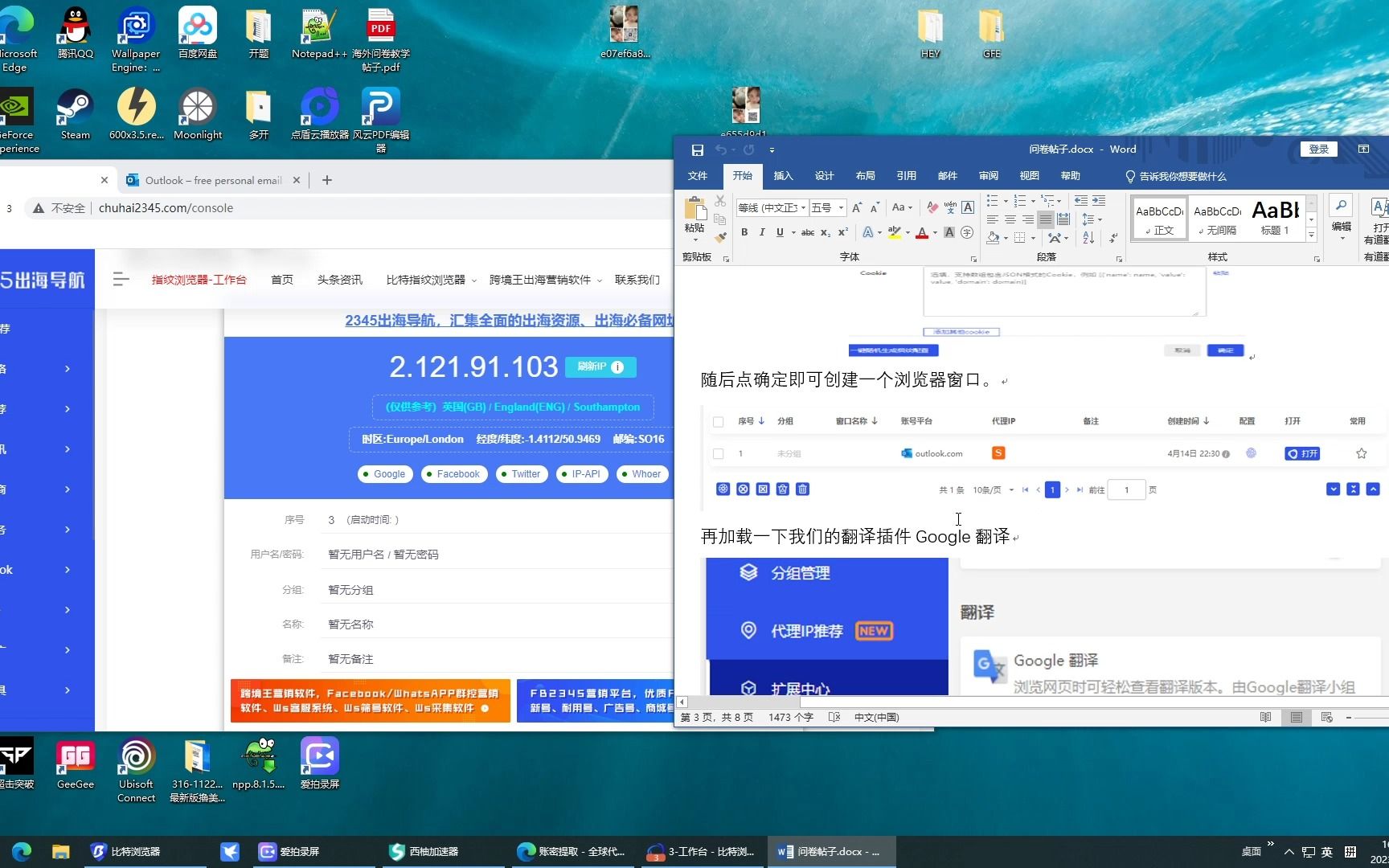Clear all formatting with eraser icon
The width and height of the screenshot is (1389, 868).
[x=932, y=207]
